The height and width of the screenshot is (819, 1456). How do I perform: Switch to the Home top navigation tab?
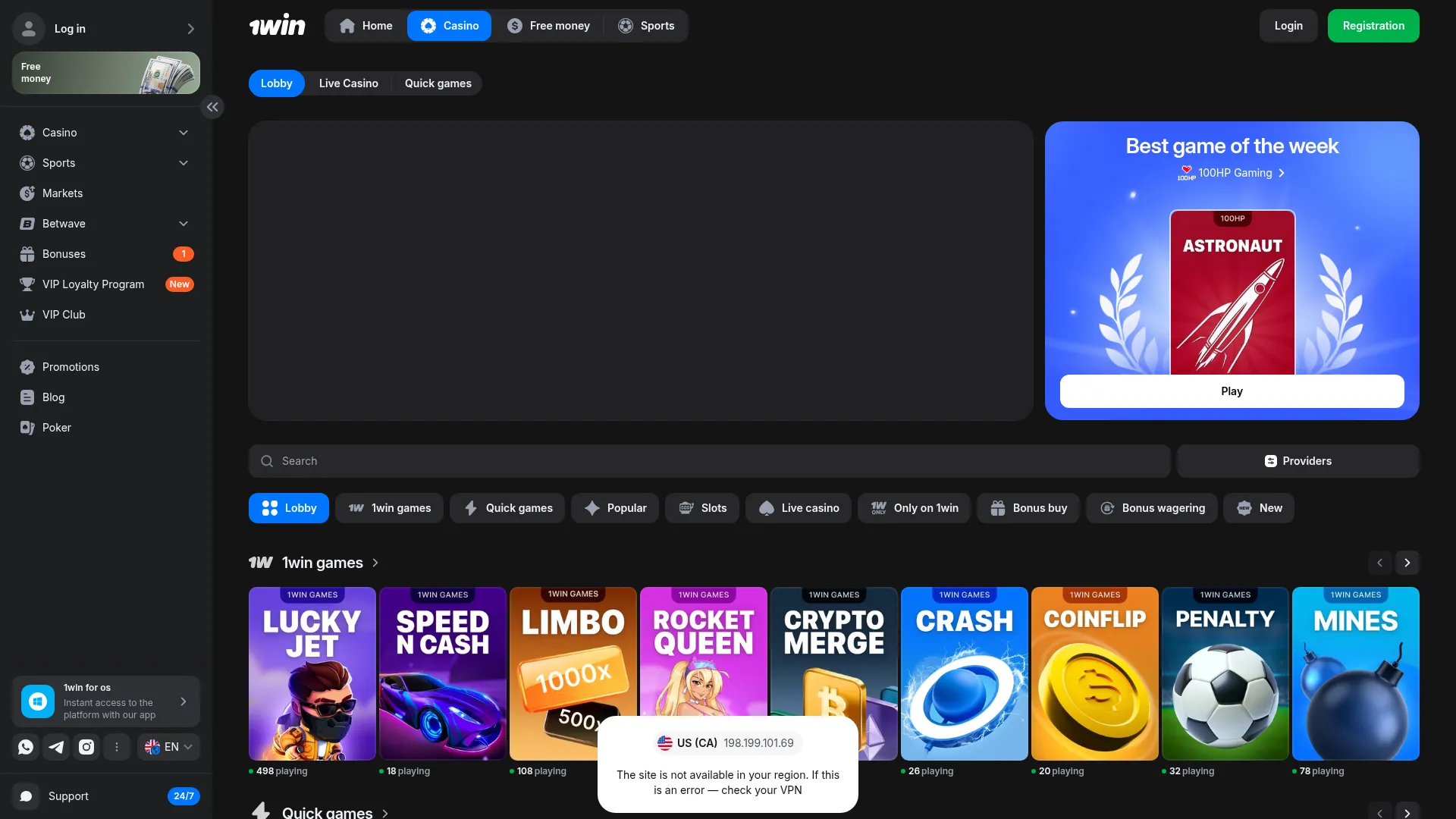tap(366, 26)
